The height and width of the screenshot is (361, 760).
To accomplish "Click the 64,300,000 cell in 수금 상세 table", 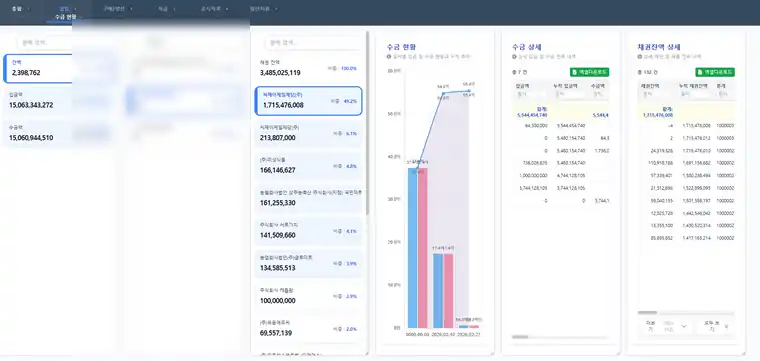I will pyautogui.click(x=536, y=126).
